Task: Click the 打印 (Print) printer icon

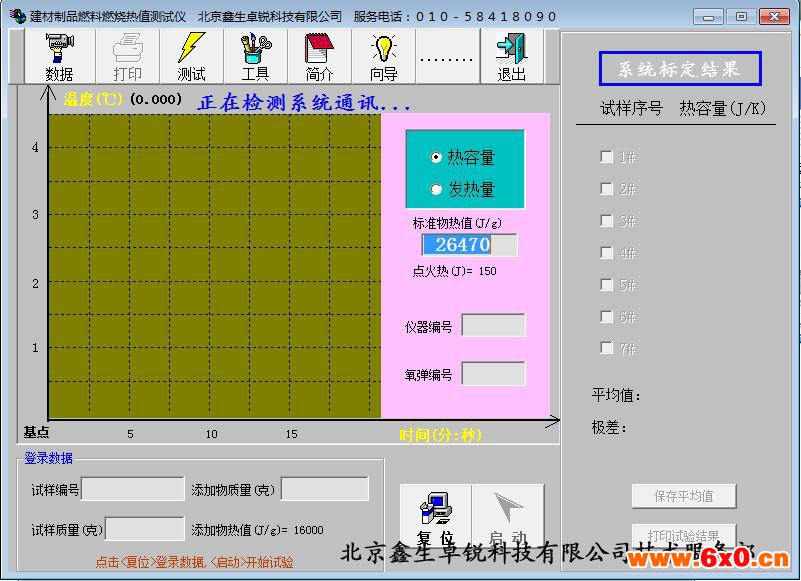Action: coord(128,56)
